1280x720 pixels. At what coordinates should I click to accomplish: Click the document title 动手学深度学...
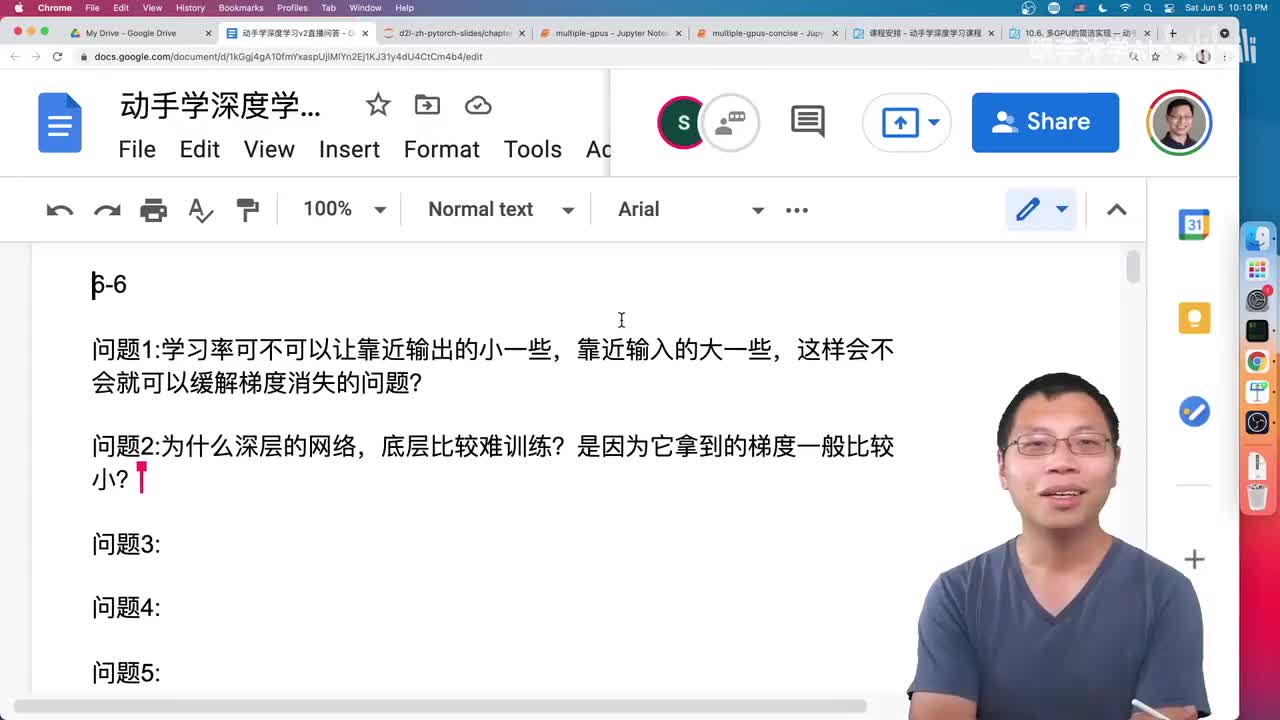[x=220, y=106]
